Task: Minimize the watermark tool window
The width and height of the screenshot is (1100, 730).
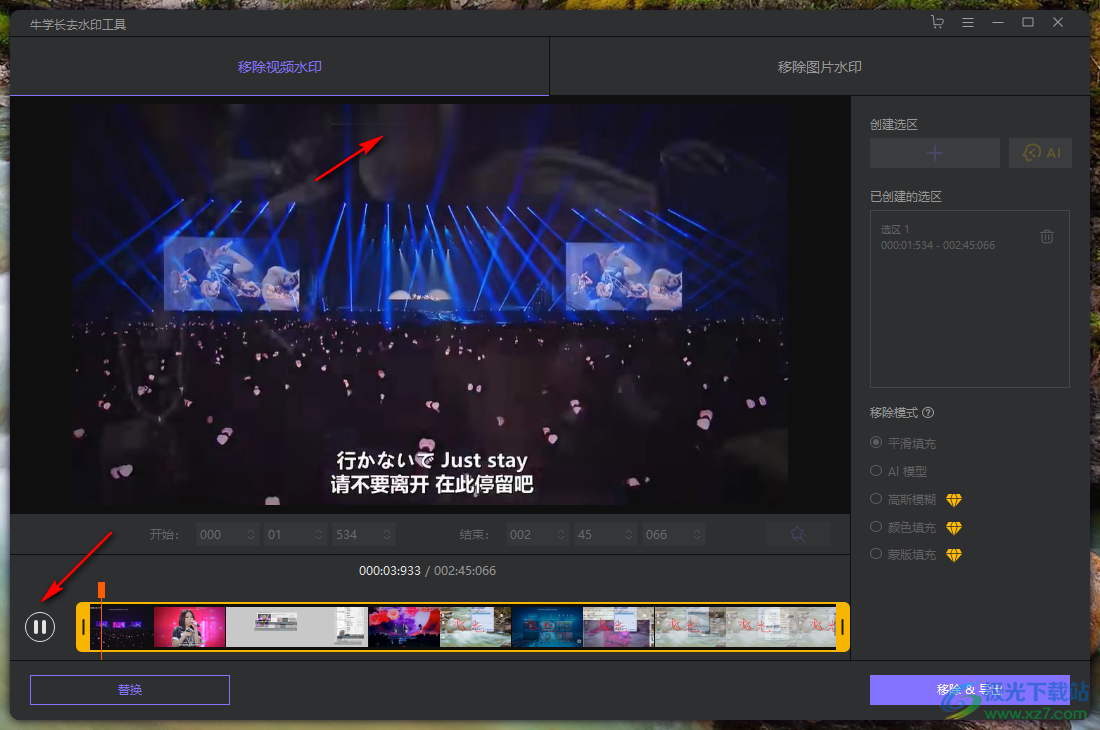Action: coord(998,22)
